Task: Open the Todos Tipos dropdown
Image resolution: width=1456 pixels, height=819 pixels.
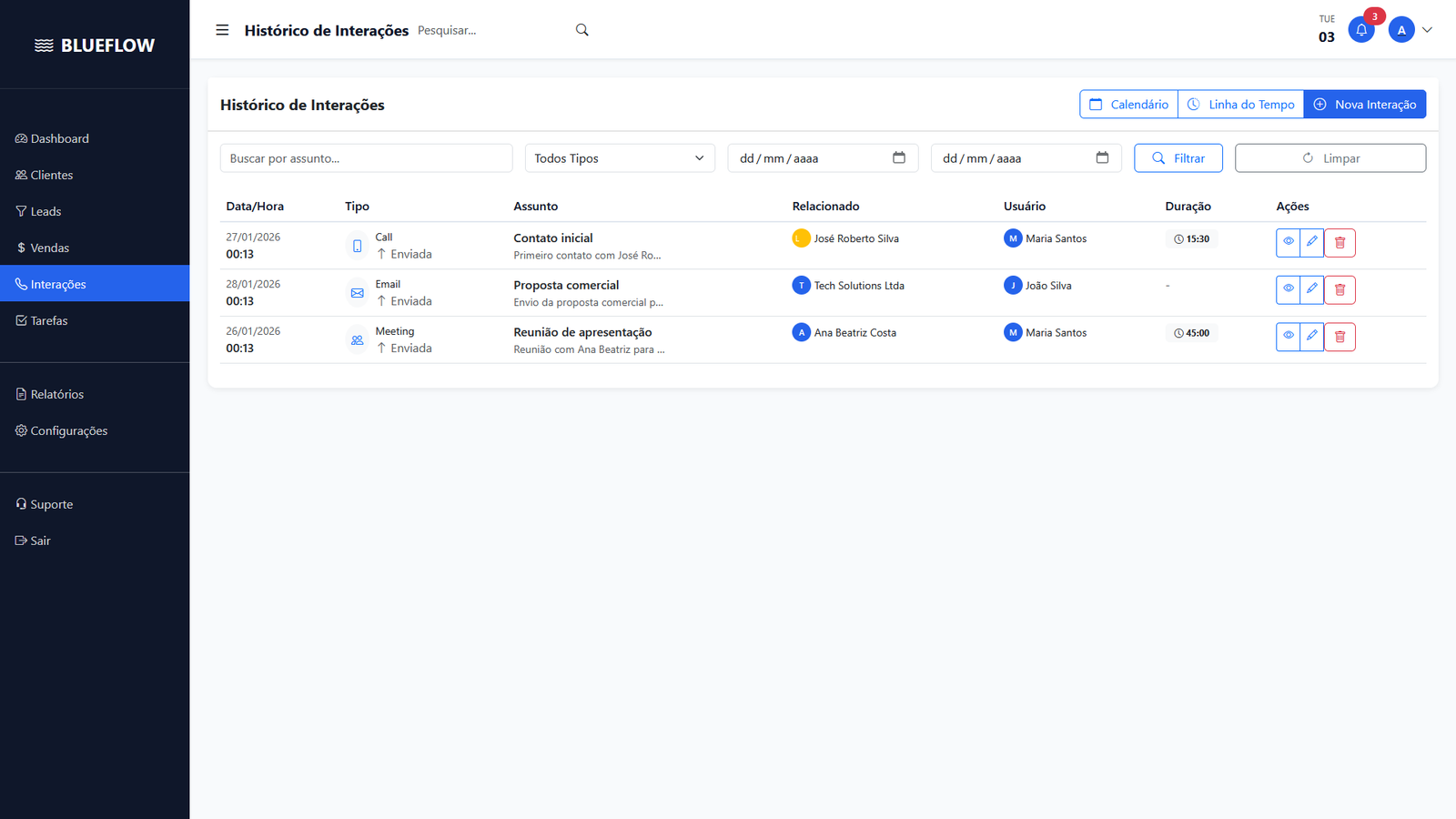Action: (x=619, y=157)
